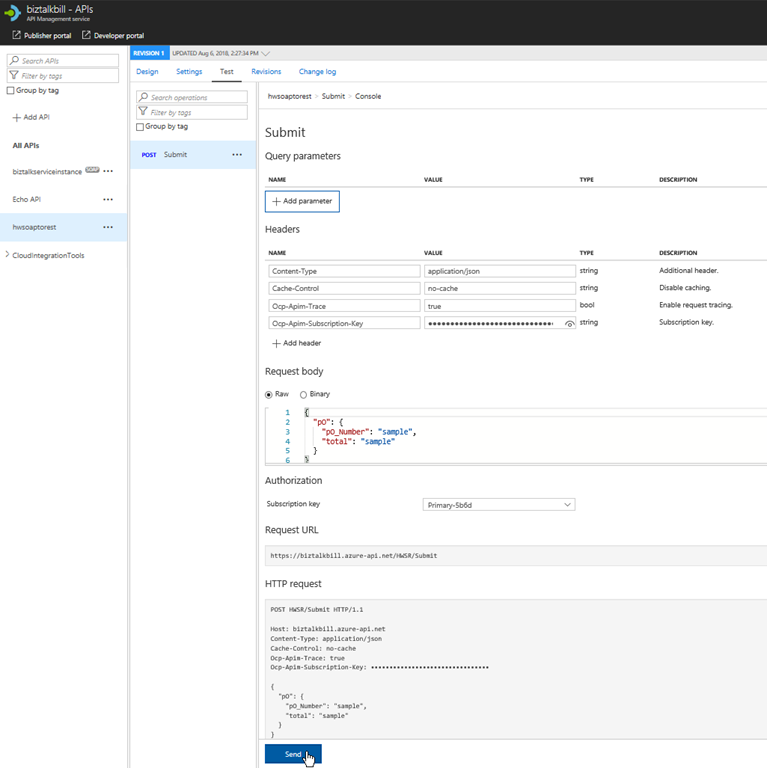Select Echo API in the list

(26, 199)
